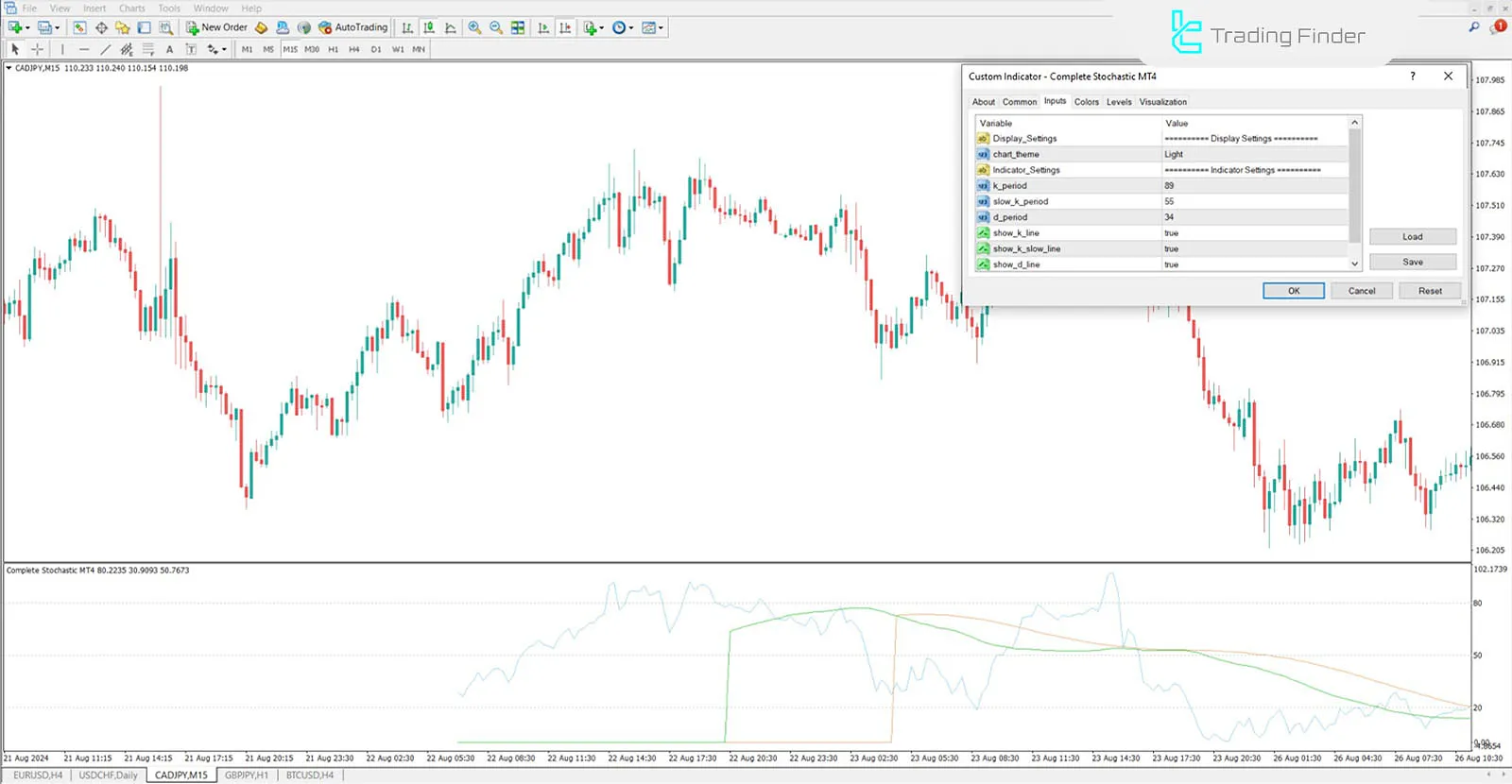The height and width of the screenshot is (784, 1512).
Task: Open the Charts menu
Action: [131, 9]
